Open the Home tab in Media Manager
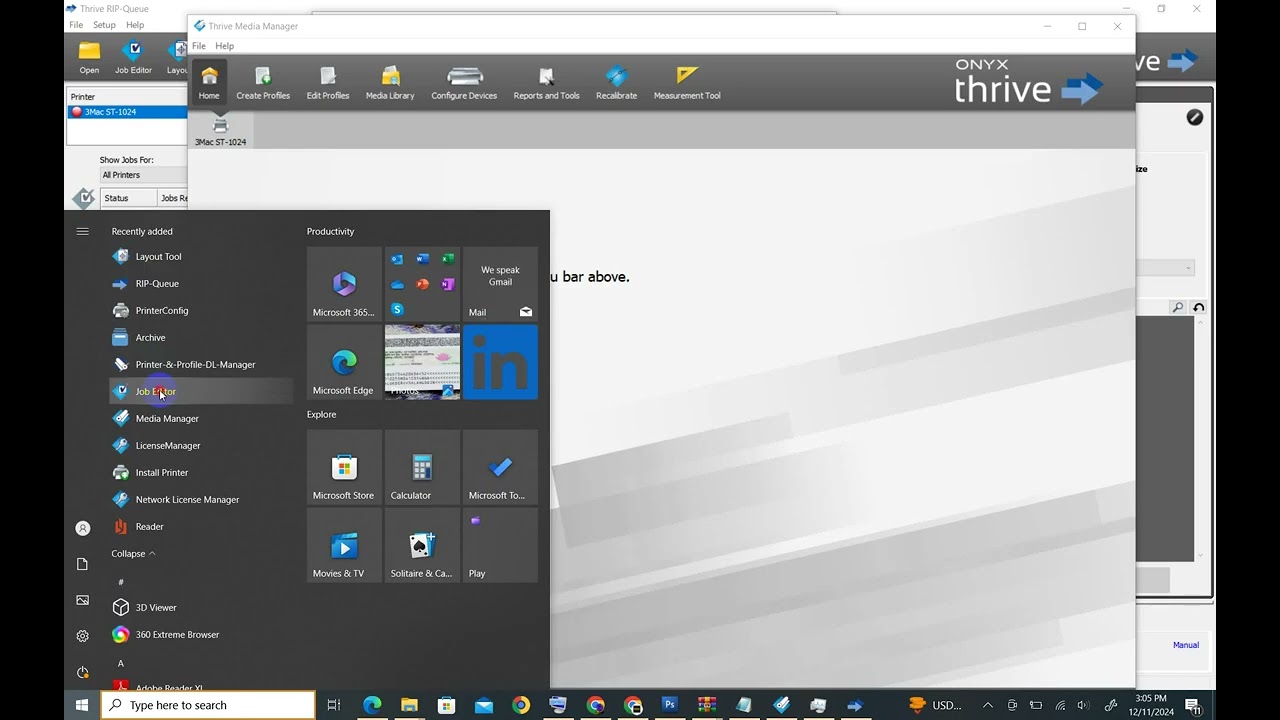Viewport: 1280px width, 720px height. click(x=209, y=82)
